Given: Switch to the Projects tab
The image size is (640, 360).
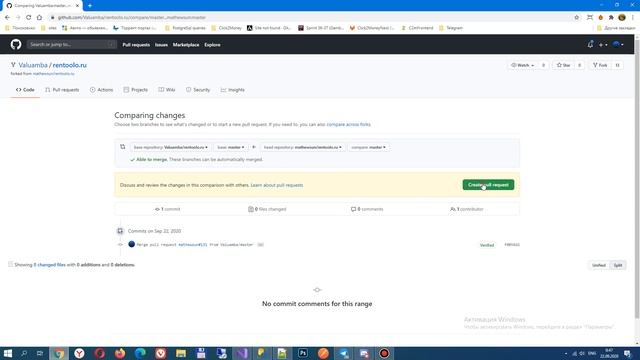Looking at the screenshot, I should click(x=136, y=90).
